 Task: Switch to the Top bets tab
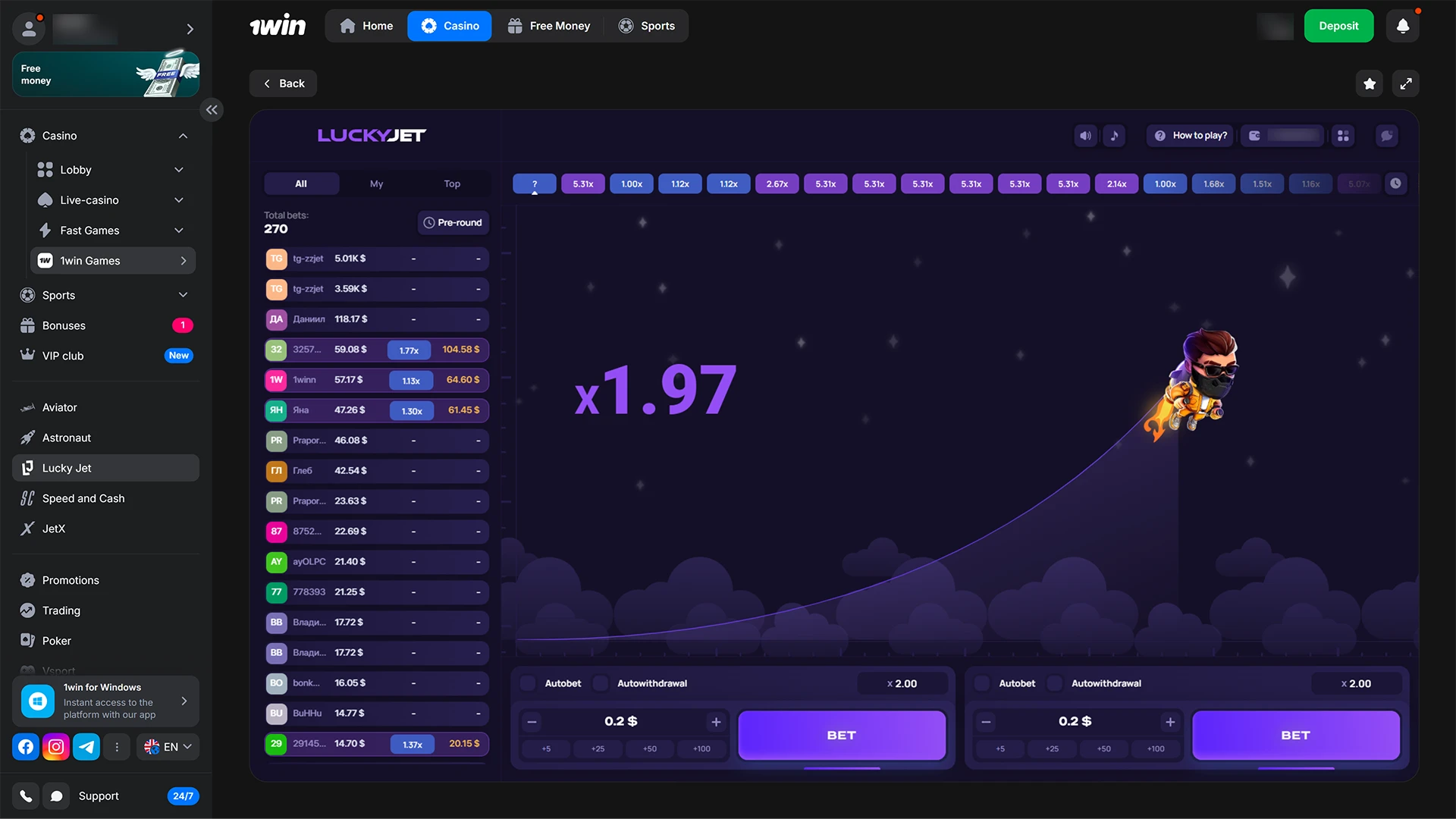click(452, 184)
